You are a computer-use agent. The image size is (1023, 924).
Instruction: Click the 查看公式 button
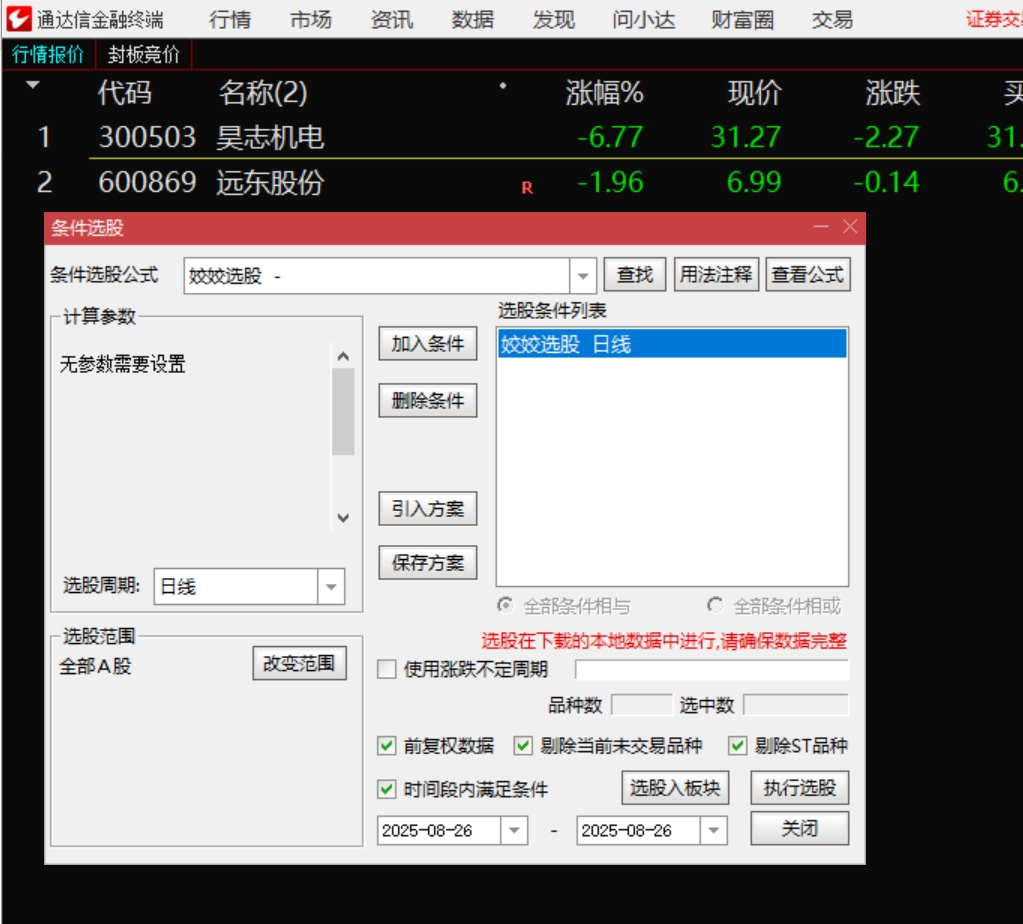pyautogui.click(x=808, y=274)
